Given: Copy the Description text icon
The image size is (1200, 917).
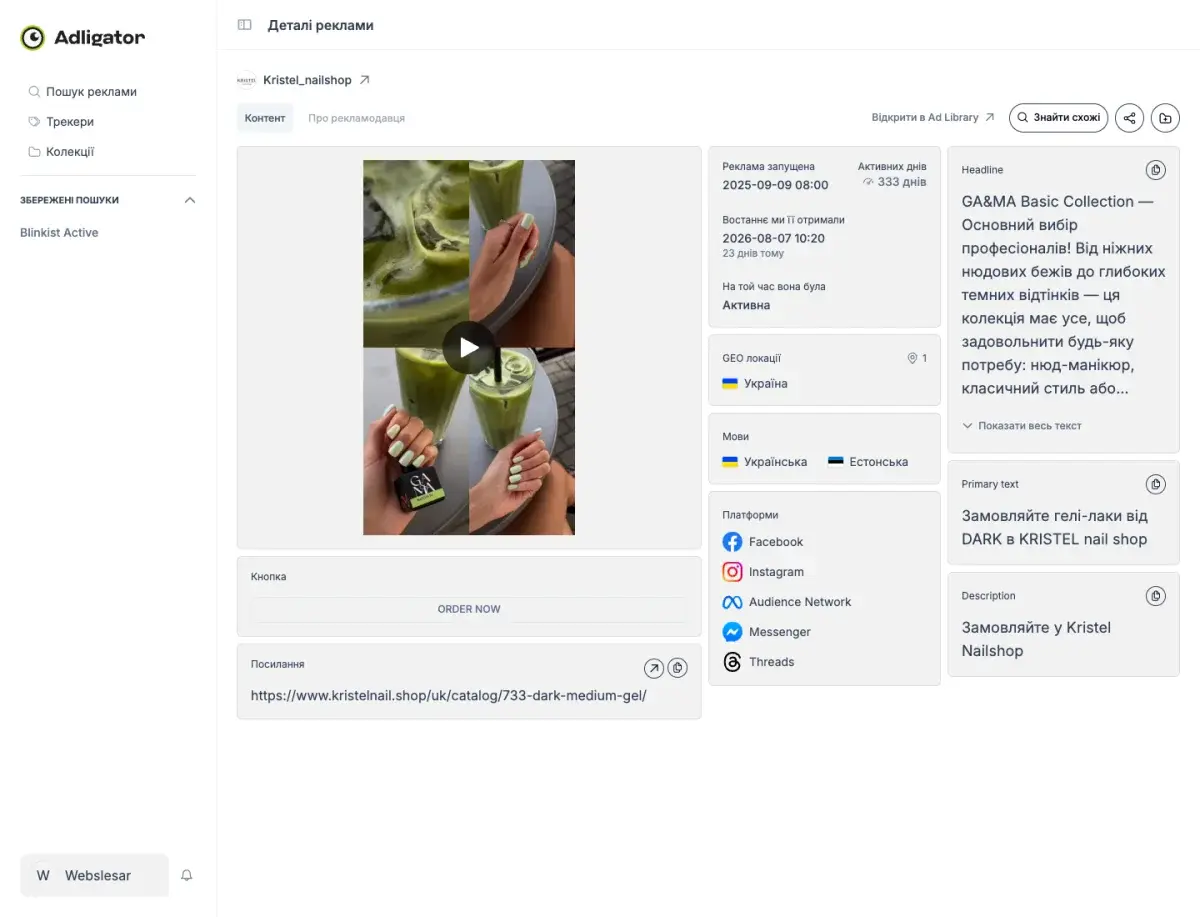Looking at the screenshot, I should (x=1155, y=596).
